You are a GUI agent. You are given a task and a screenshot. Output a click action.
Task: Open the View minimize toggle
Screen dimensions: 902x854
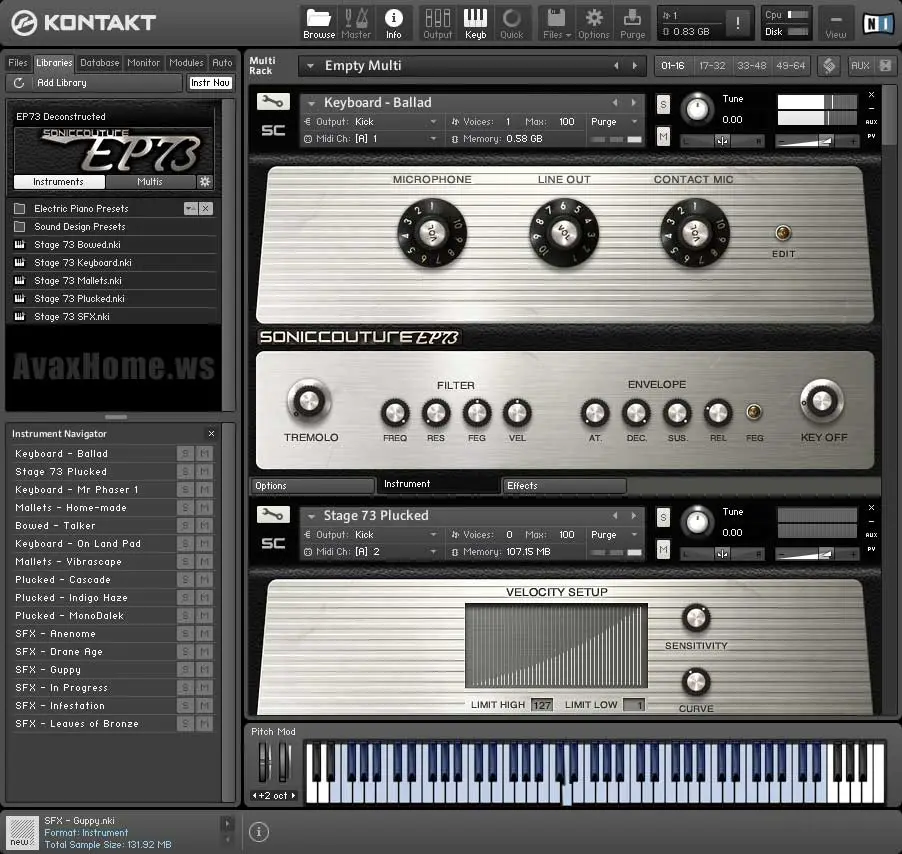tap(835, 24)
